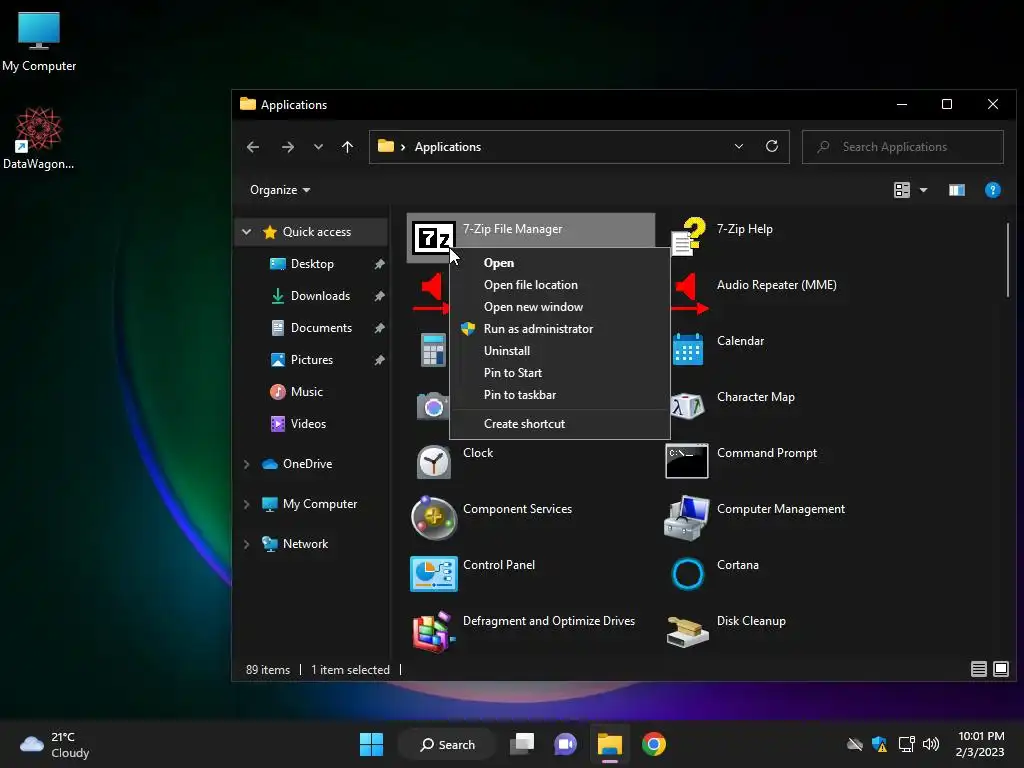
Task: Go up one folder level
Action: click(347, 147)
